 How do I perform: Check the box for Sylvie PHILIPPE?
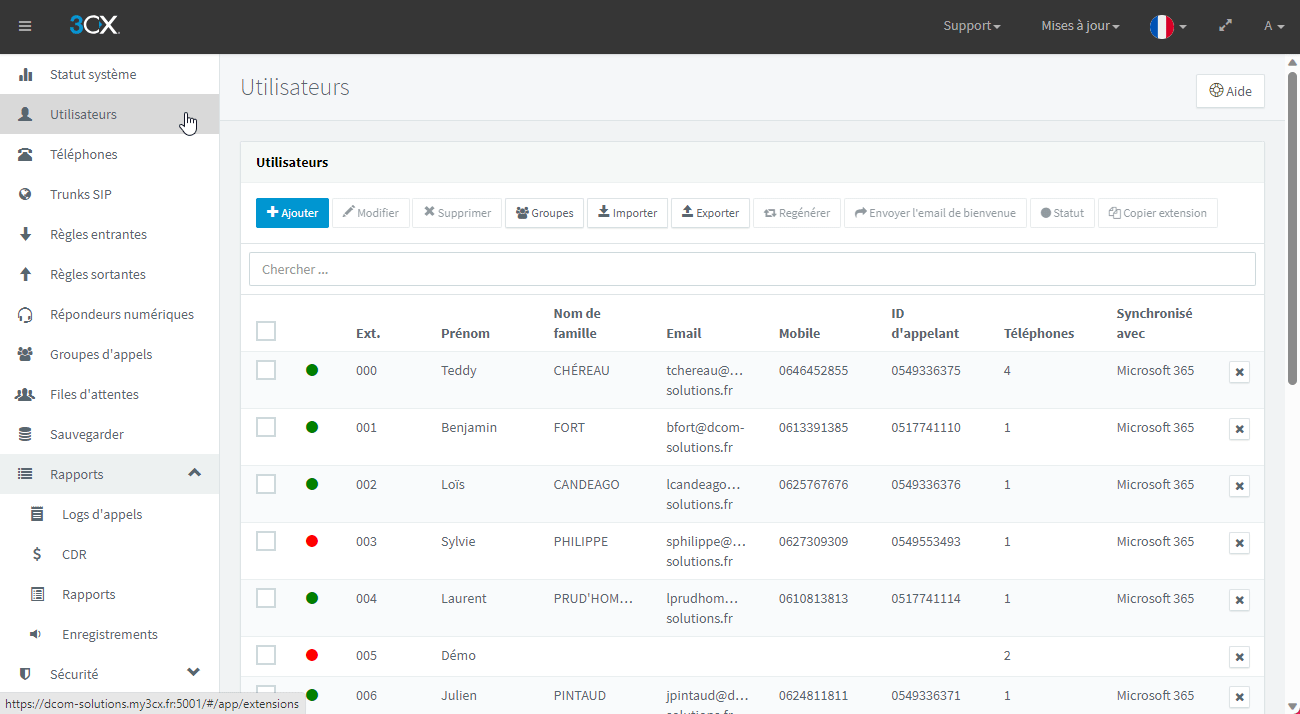(x=266, y=541)
